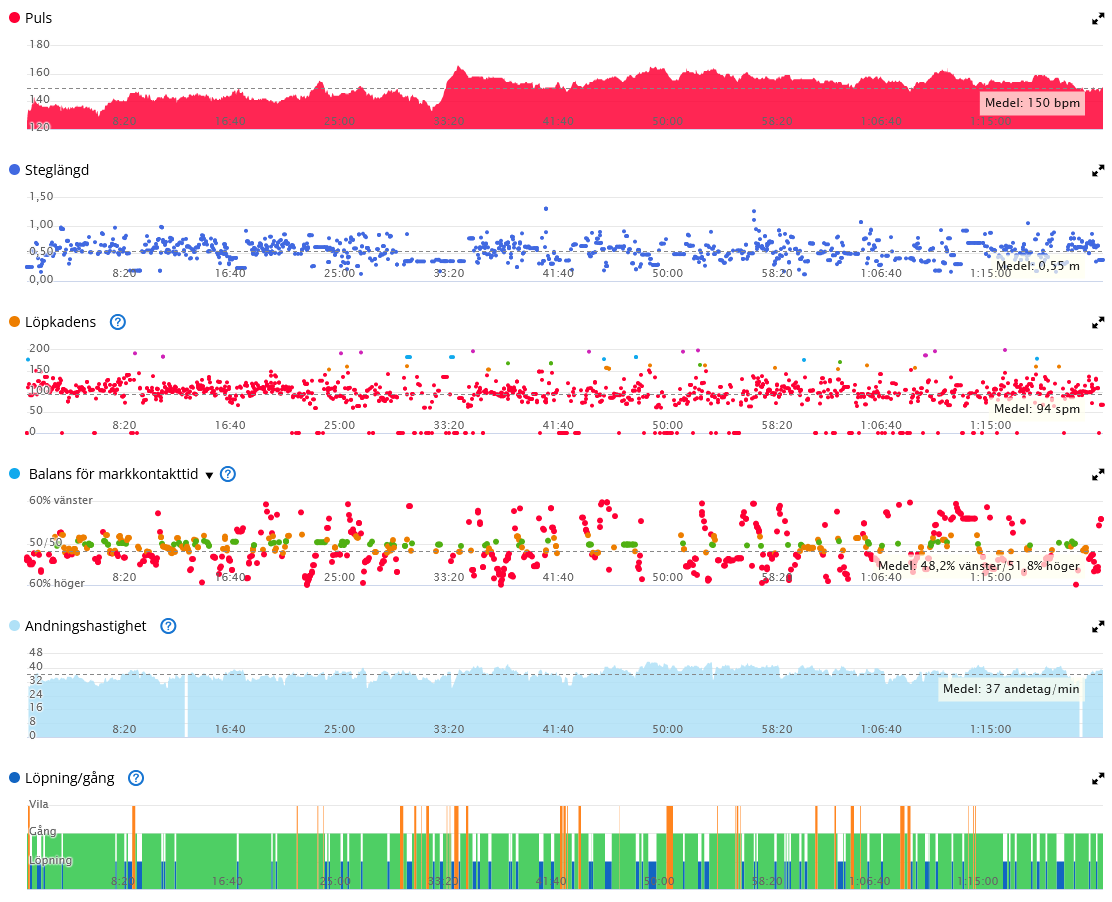Click the blue Steglängd legend dot
Screen dimensions: 1112x902
pyautogui.click(x=14, y=169)
